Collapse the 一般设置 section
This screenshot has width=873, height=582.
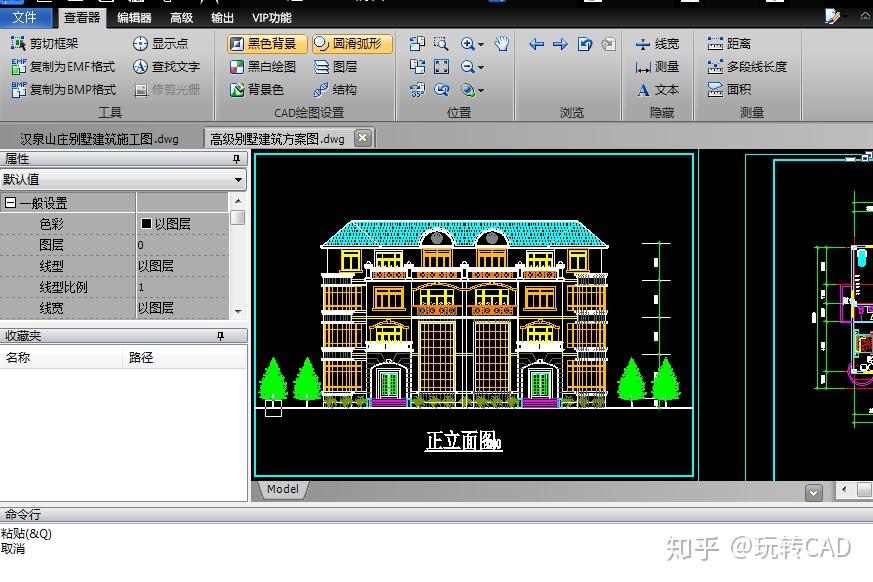(10, 203)
